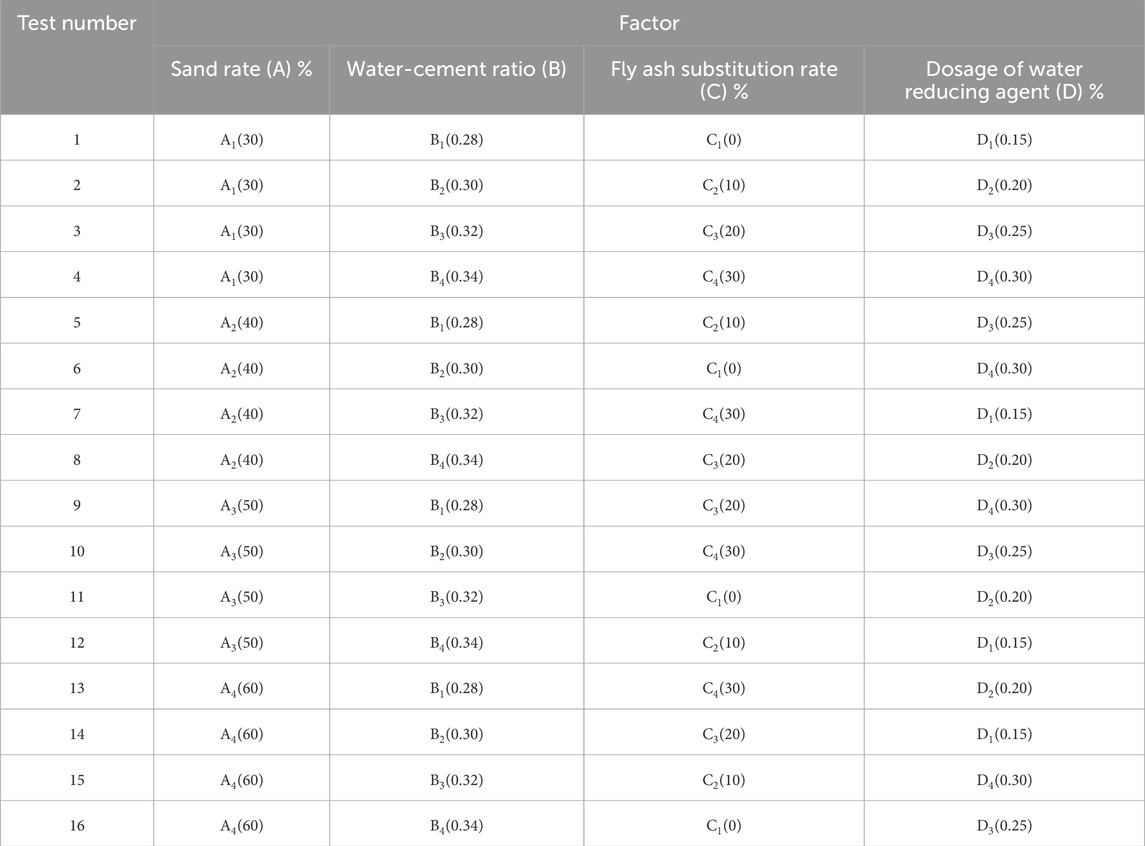1145x846 pixels.
Task: Select B2(0.30) in test row 2
Action: (x=456, y=185)
